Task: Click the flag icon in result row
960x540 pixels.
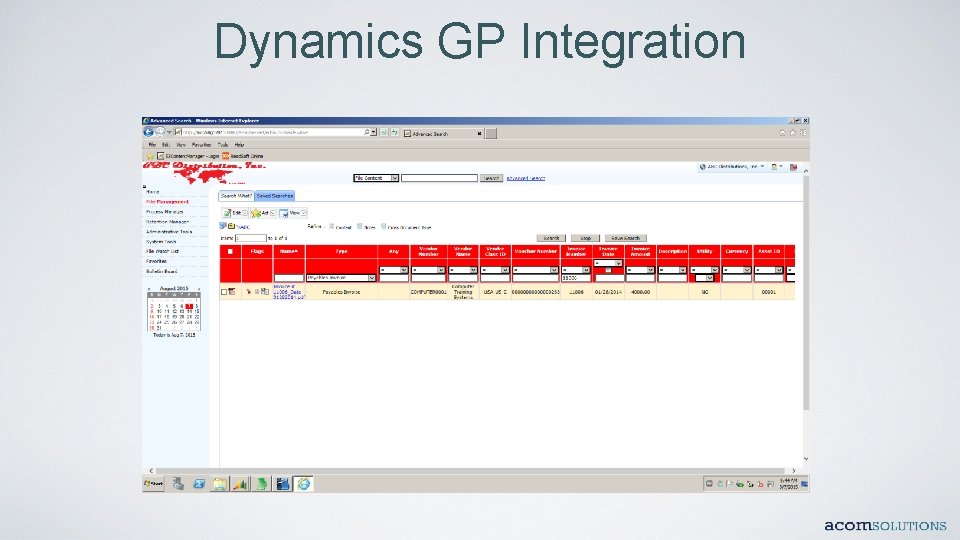Action: pyautogui.click(x=249, y=292)
